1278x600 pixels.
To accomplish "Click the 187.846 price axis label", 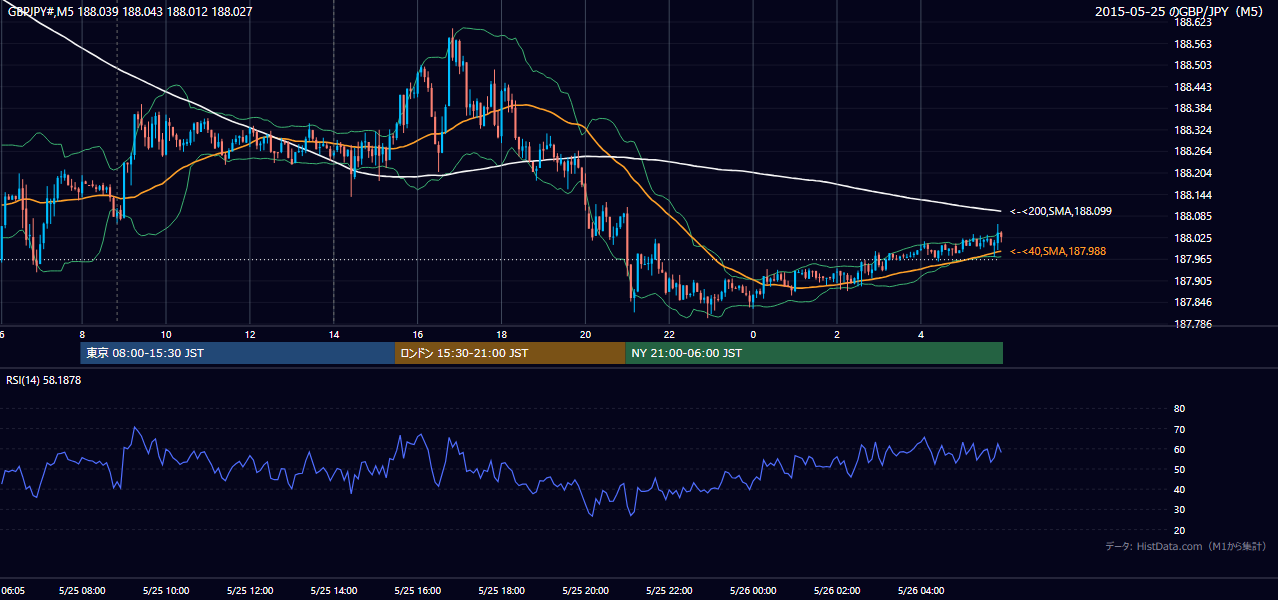I will tap(1193, 302).
